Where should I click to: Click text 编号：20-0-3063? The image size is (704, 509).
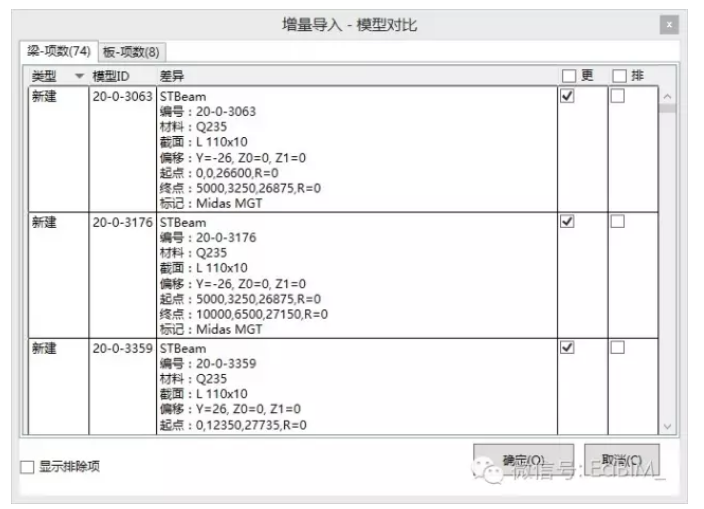(208, 111)
